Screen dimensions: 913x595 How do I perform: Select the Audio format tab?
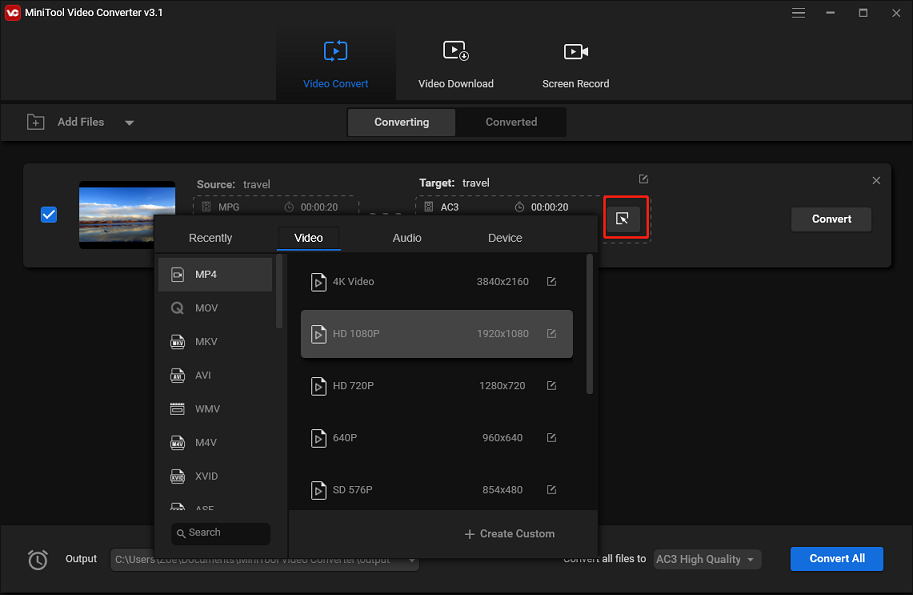[x=406, y=238]
